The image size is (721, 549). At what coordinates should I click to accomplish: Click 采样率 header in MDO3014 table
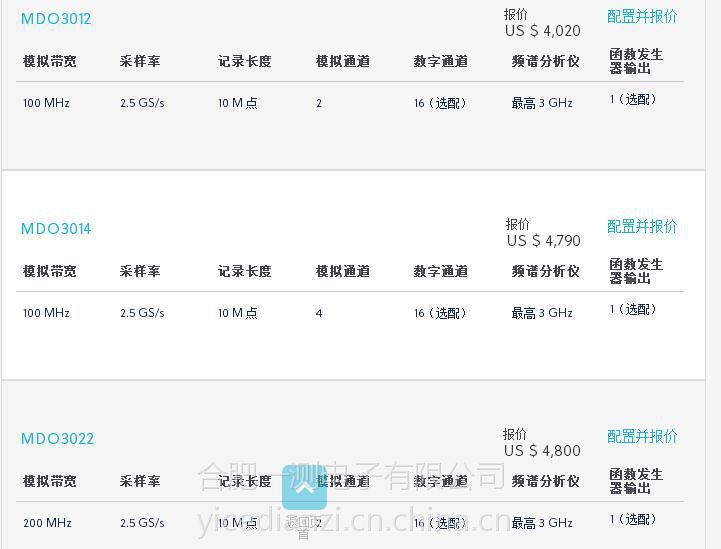(140, 271)
